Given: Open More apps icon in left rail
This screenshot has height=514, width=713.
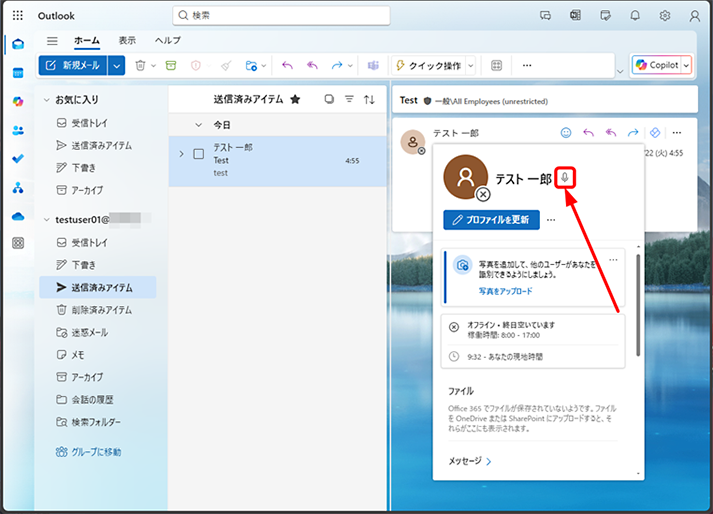Looking at the screenshot, I should click(x=18, y=243).
